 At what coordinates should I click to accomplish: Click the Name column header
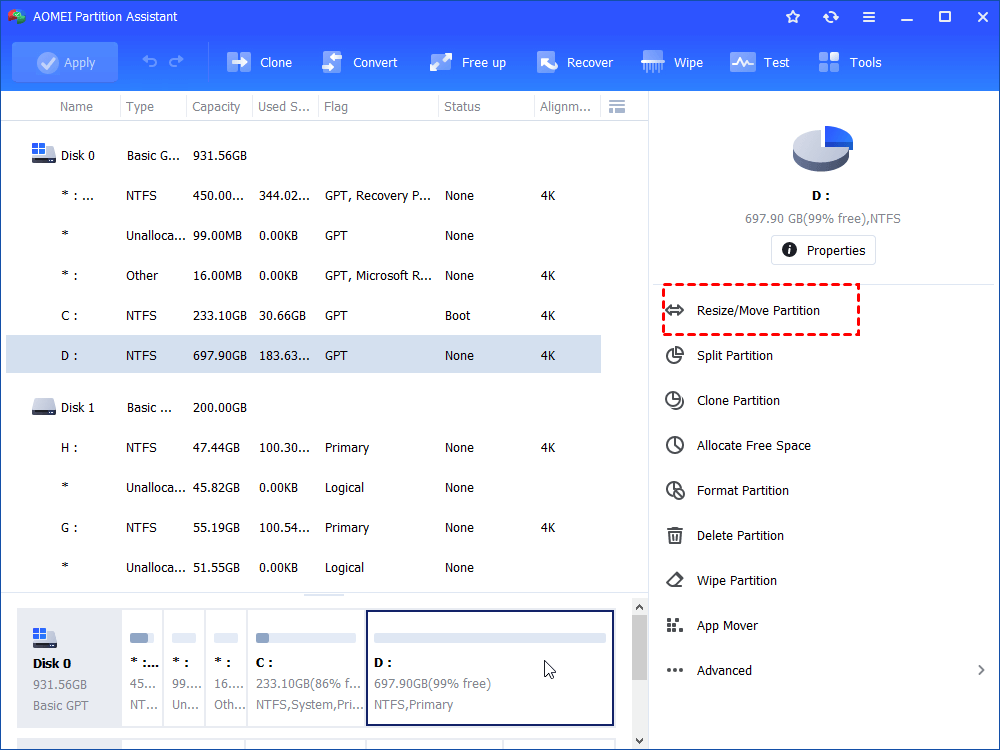pyautogui.click(x=76, y=107)
